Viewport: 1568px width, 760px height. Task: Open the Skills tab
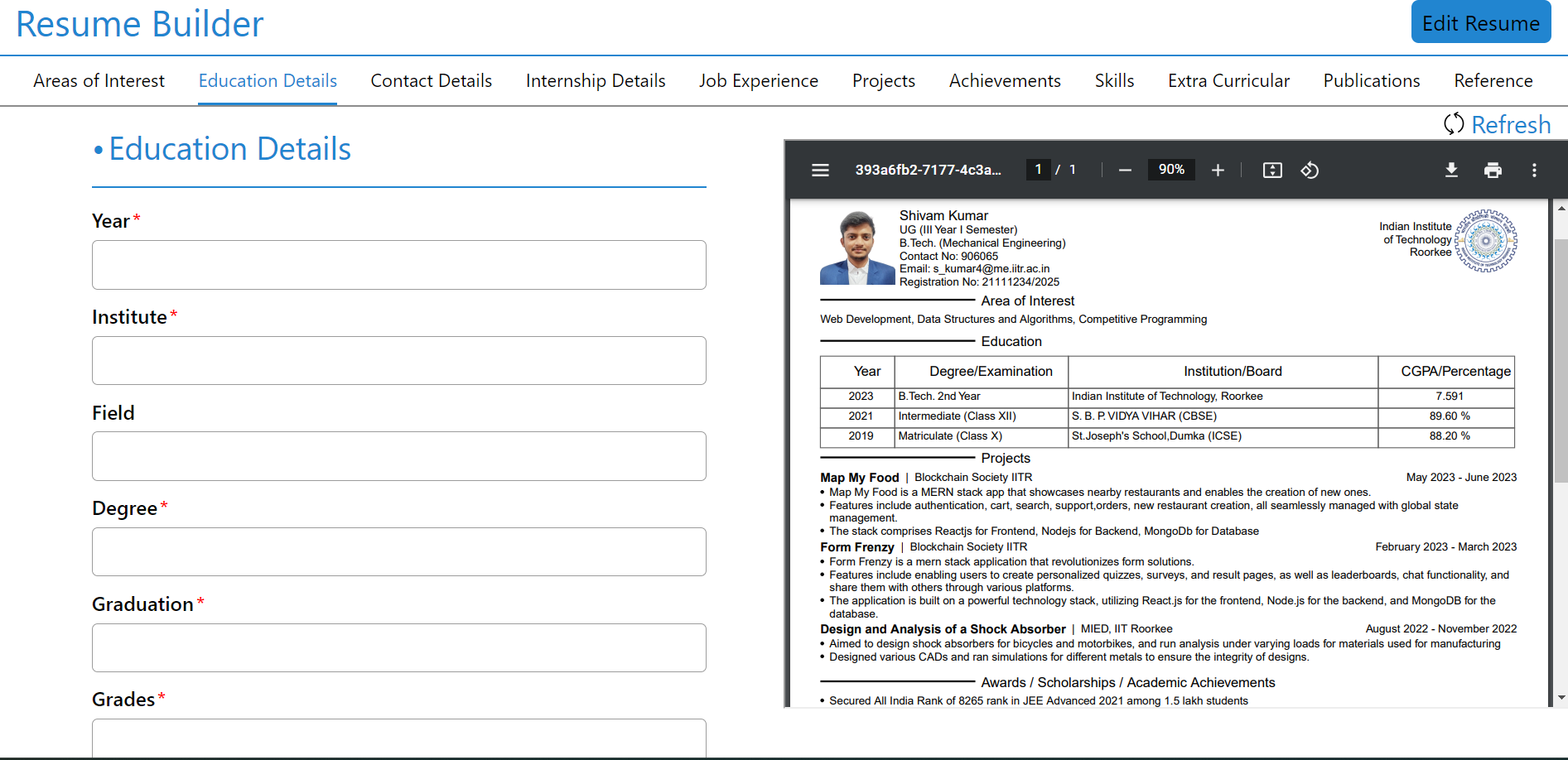(1114, 80)
